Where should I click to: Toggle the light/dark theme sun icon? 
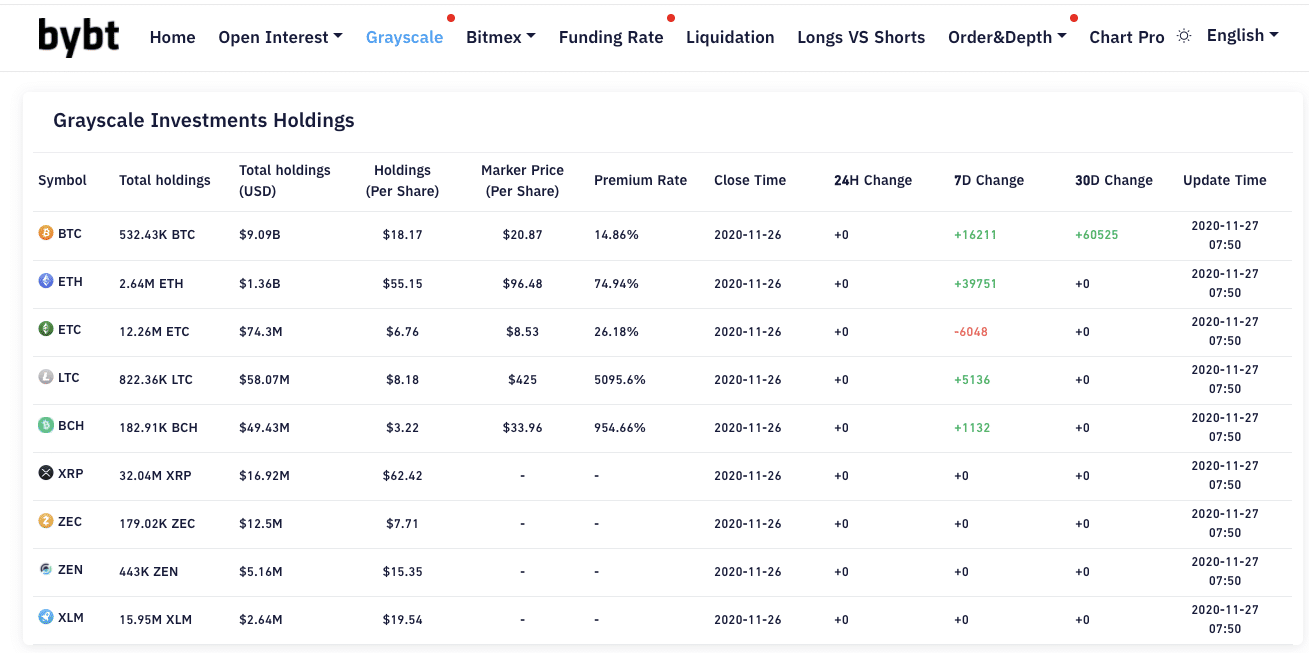coord(1184,36)
